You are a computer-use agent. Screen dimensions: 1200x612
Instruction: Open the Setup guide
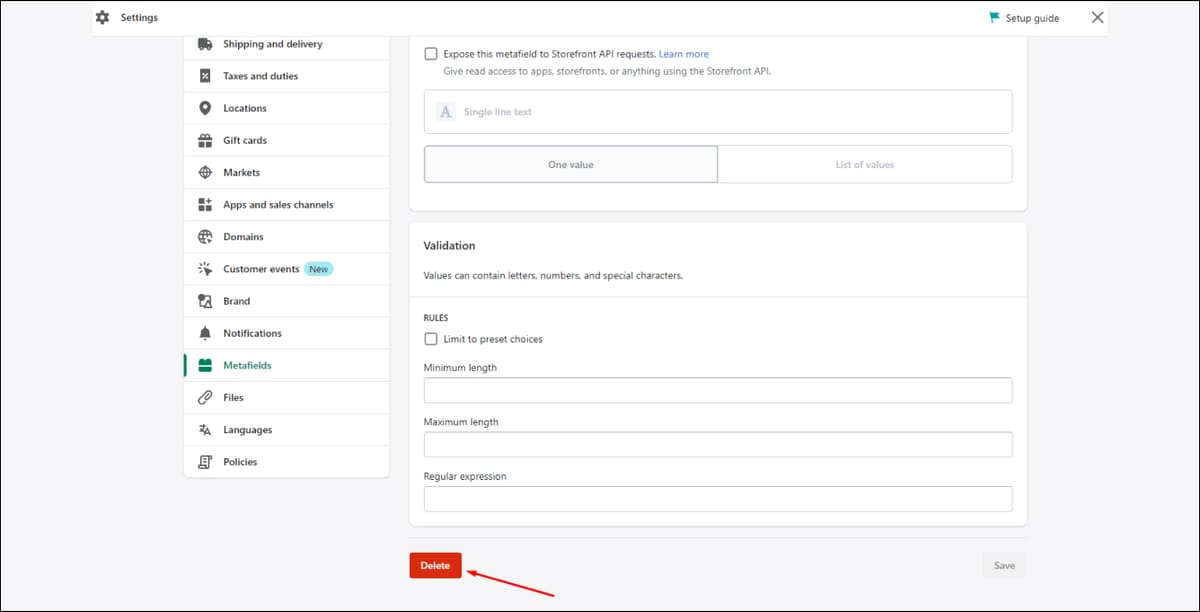pyautogui.click(x=1024, y=18)
